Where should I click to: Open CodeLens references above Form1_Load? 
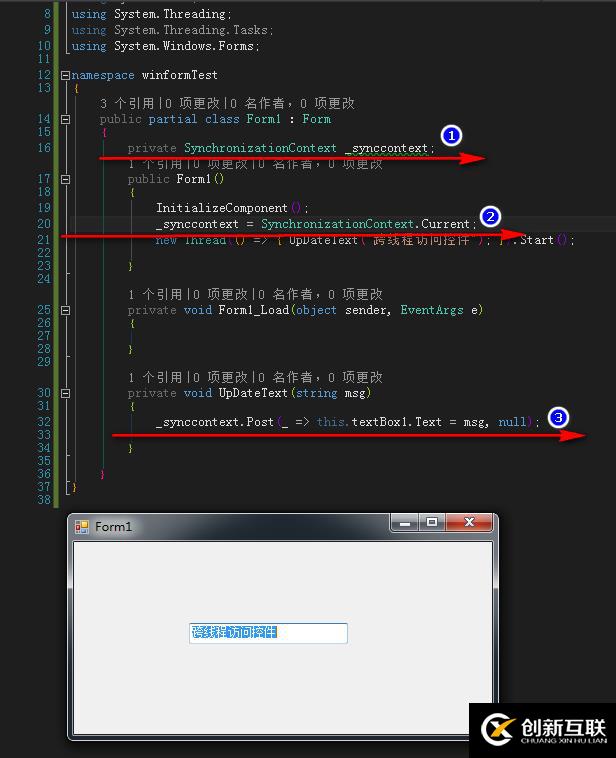(x=155, y=294)
